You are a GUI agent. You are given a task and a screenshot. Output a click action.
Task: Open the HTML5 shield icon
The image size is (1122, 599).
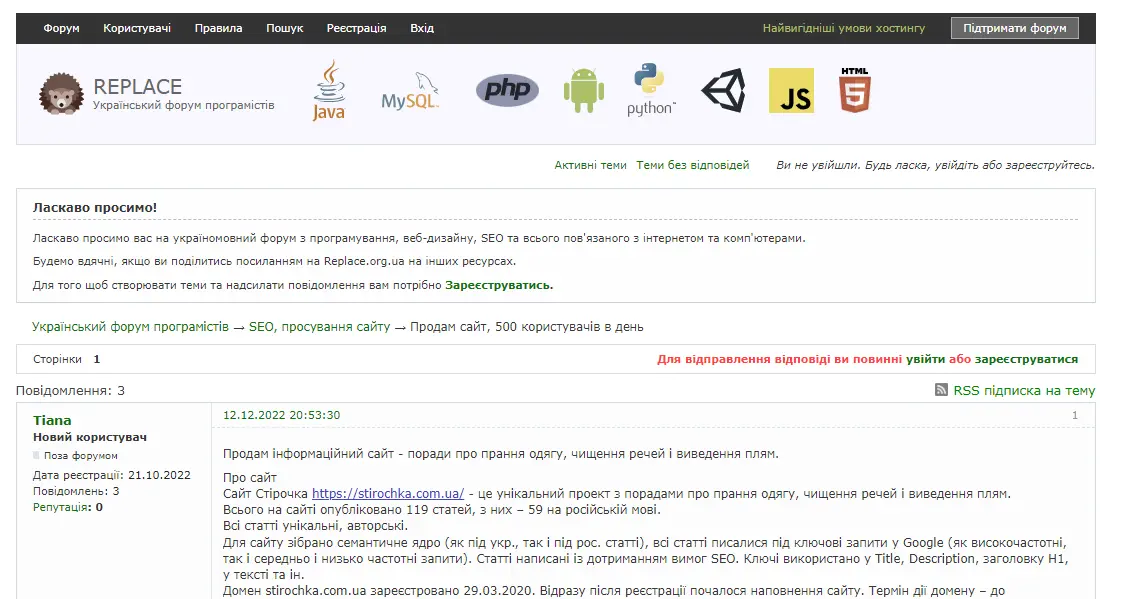click(x=855, y=90)
